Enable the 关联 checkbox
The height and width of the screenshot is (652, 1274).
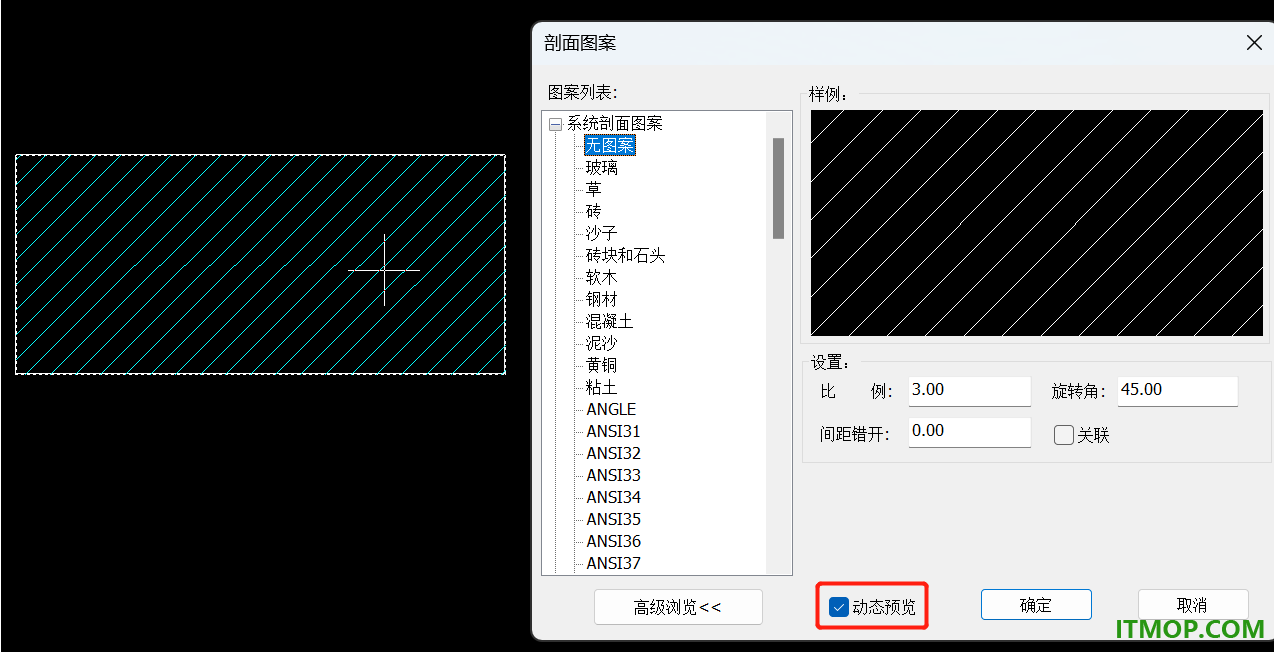1064,435
